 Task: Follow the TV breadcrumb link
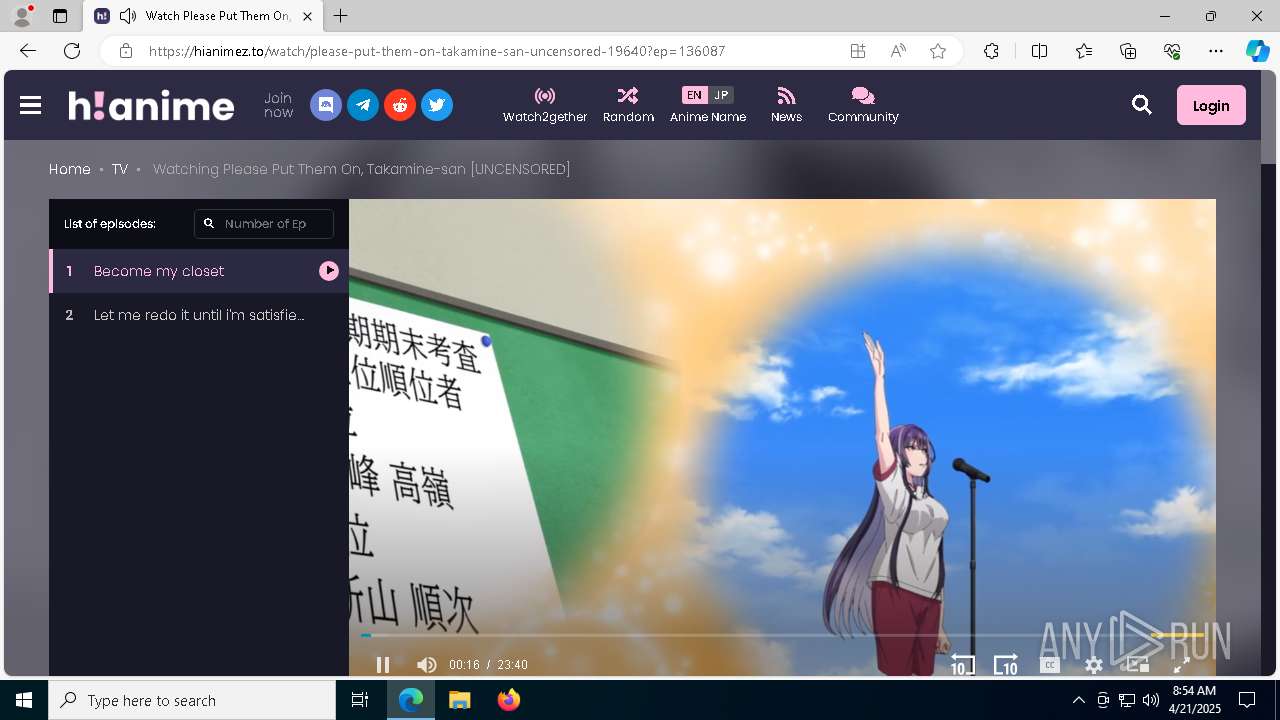click(x=120, y=169)
